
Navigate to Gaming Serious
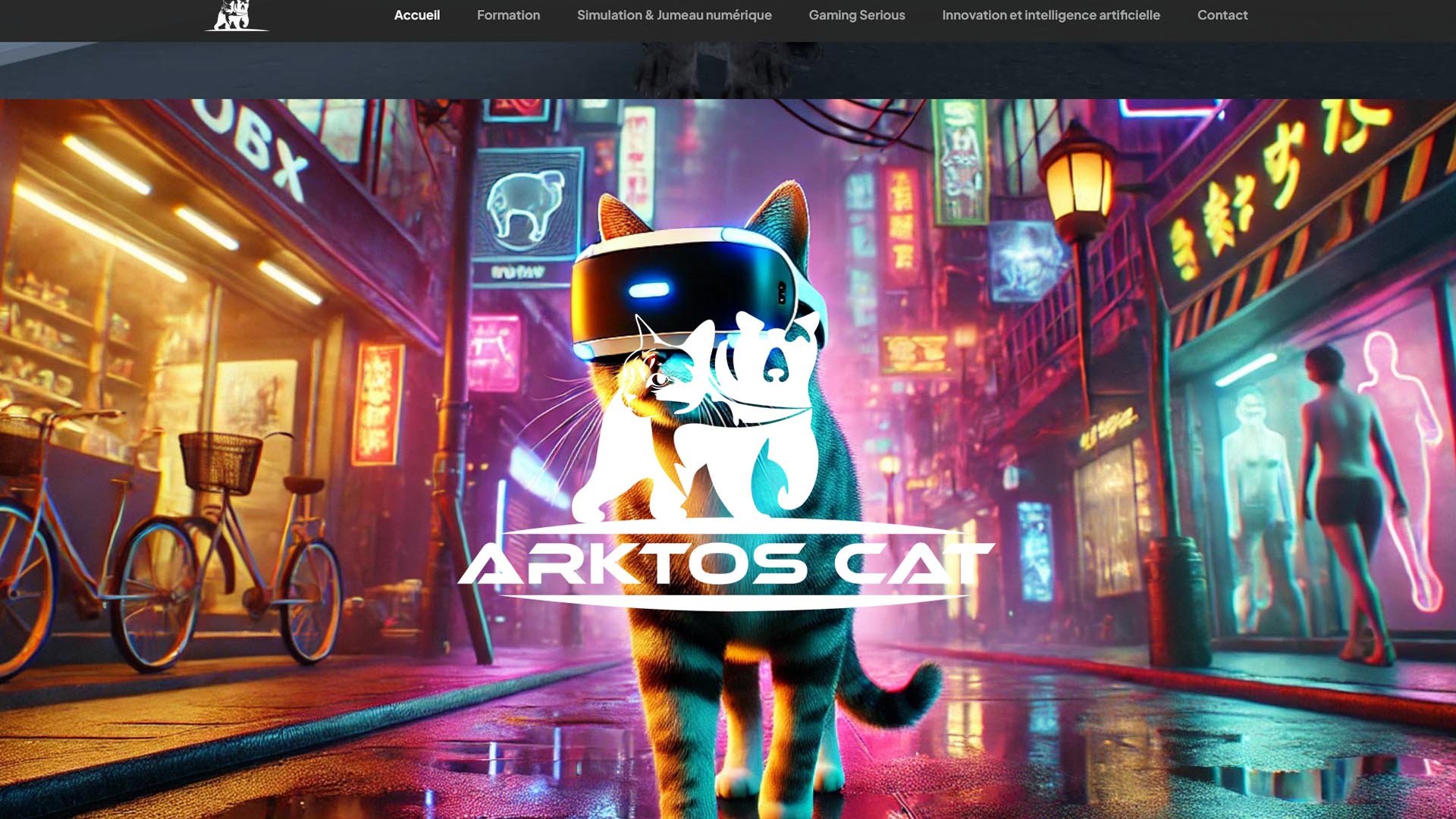856,15
